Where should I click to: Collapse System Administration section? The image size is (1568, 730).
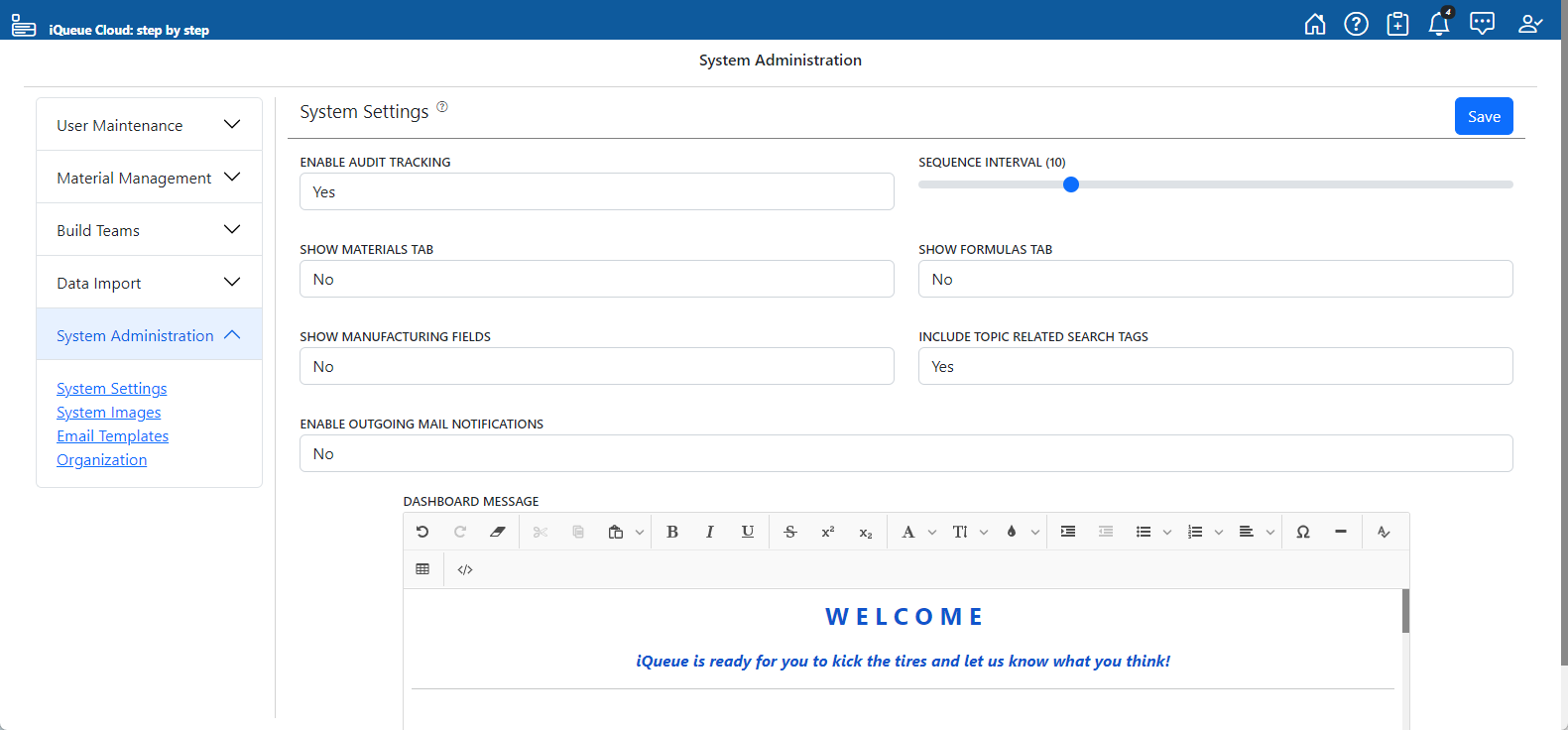pyautogui.click(x=149, y=335)
